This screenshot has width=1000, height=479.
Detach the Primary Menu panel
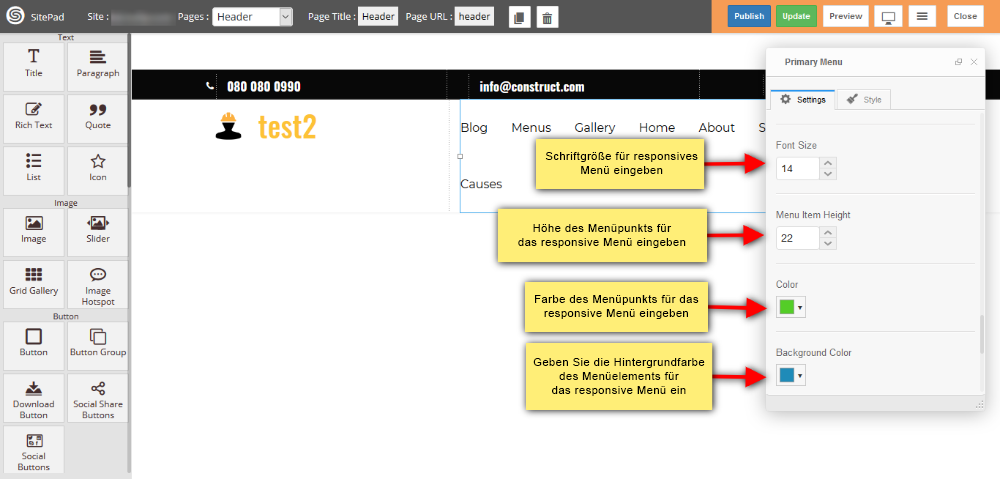(959, 62)
